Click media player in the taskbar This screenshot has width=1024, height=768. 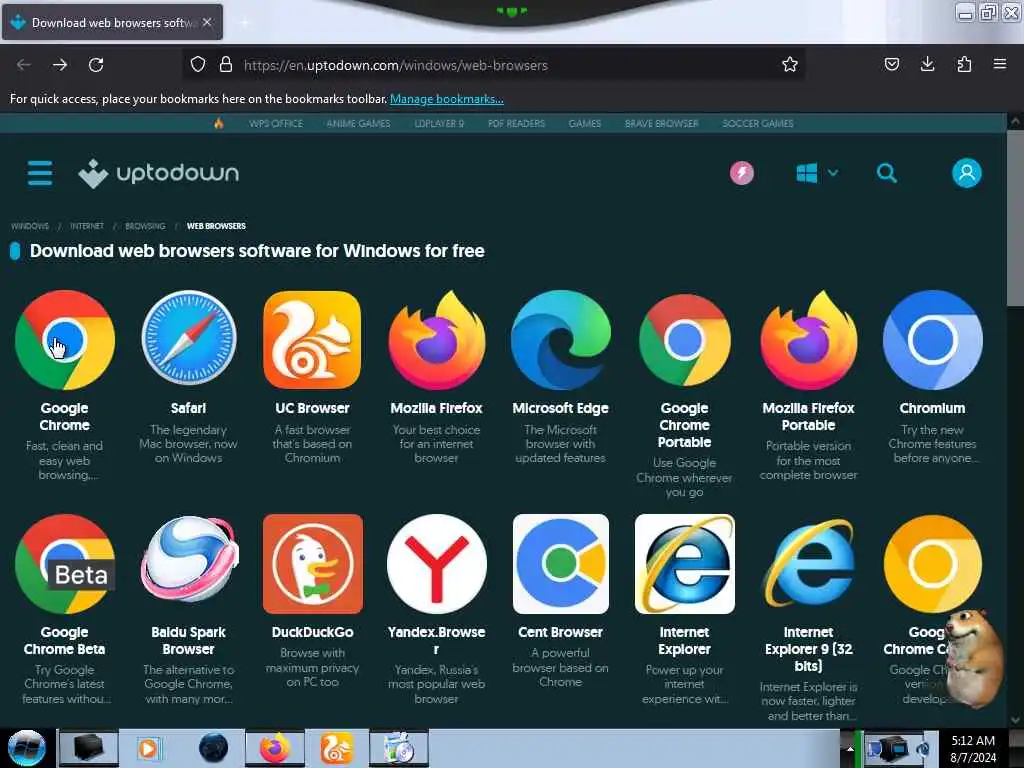(x=148, y=748)
